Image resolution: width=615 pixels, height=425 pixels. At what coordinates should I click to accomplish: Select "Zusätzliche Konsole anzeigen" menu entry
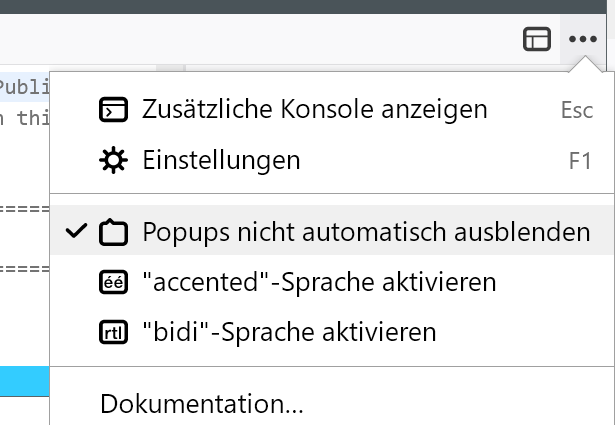tap(314, 109)
